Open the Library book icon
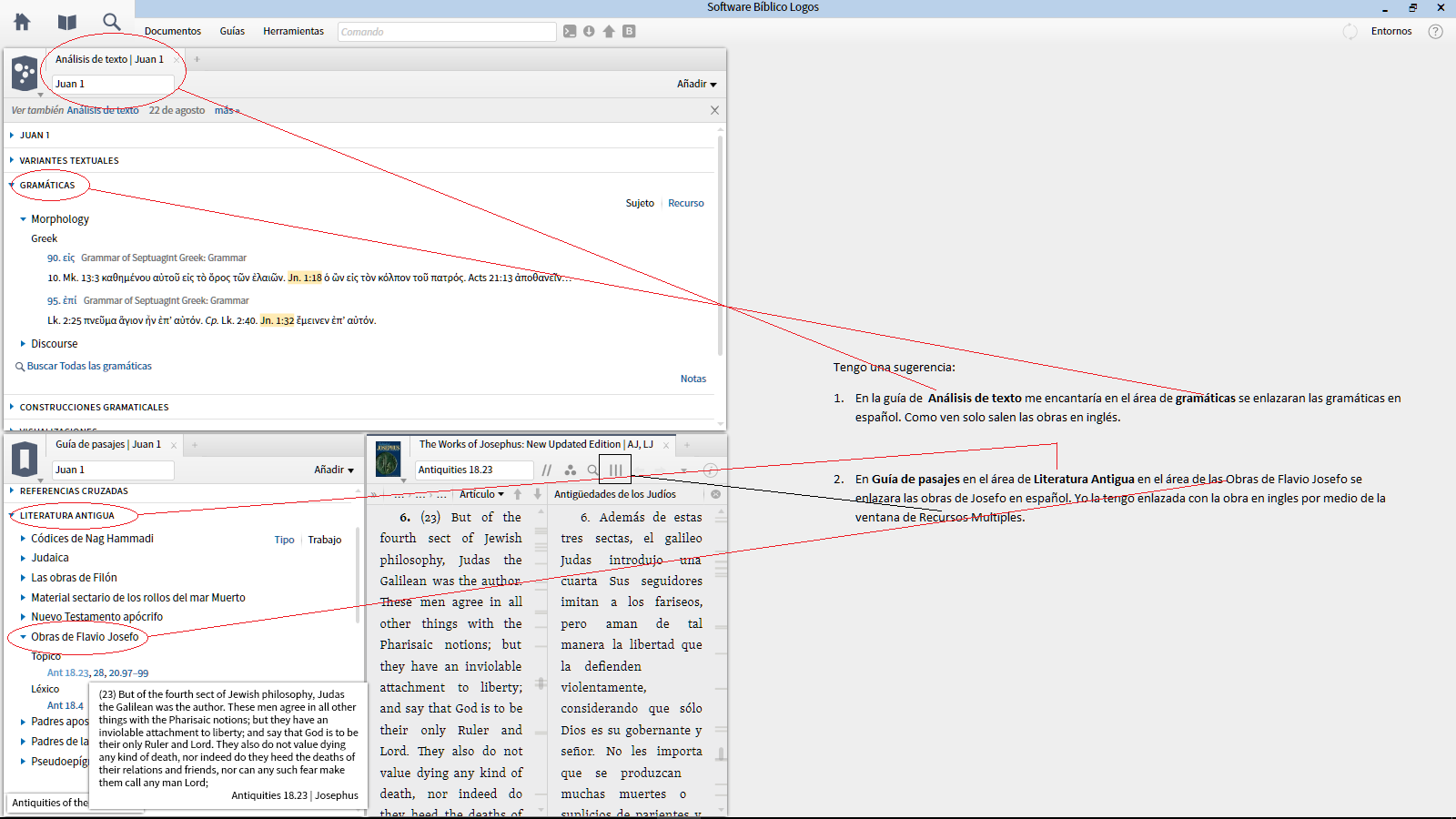1456x819 pixels. (x=67, y=22)
